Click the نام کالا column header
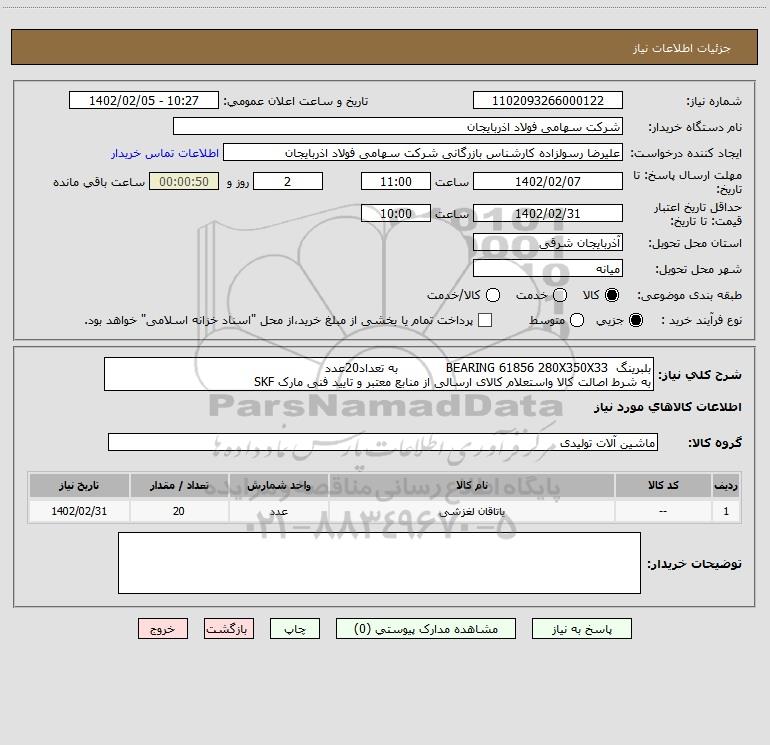 coord(471,485)
